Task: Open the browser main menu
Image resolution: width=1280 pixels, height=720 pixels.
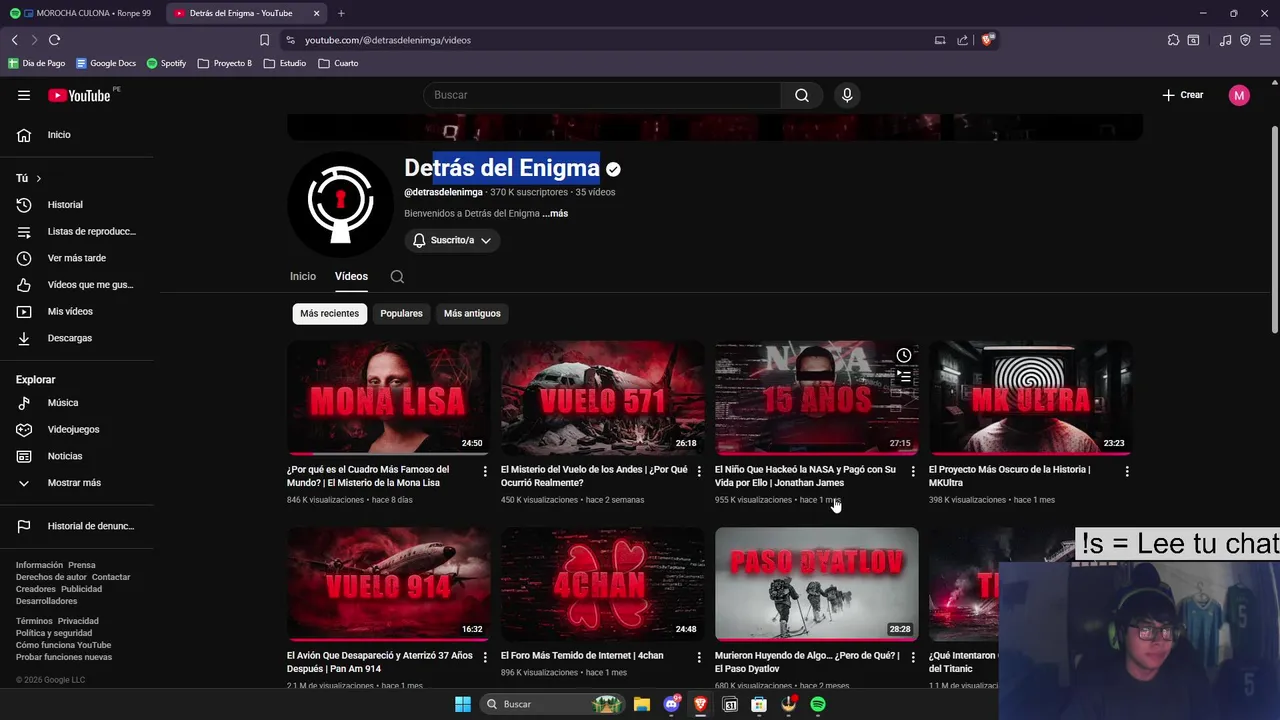Action: [x=1265, y=40]
